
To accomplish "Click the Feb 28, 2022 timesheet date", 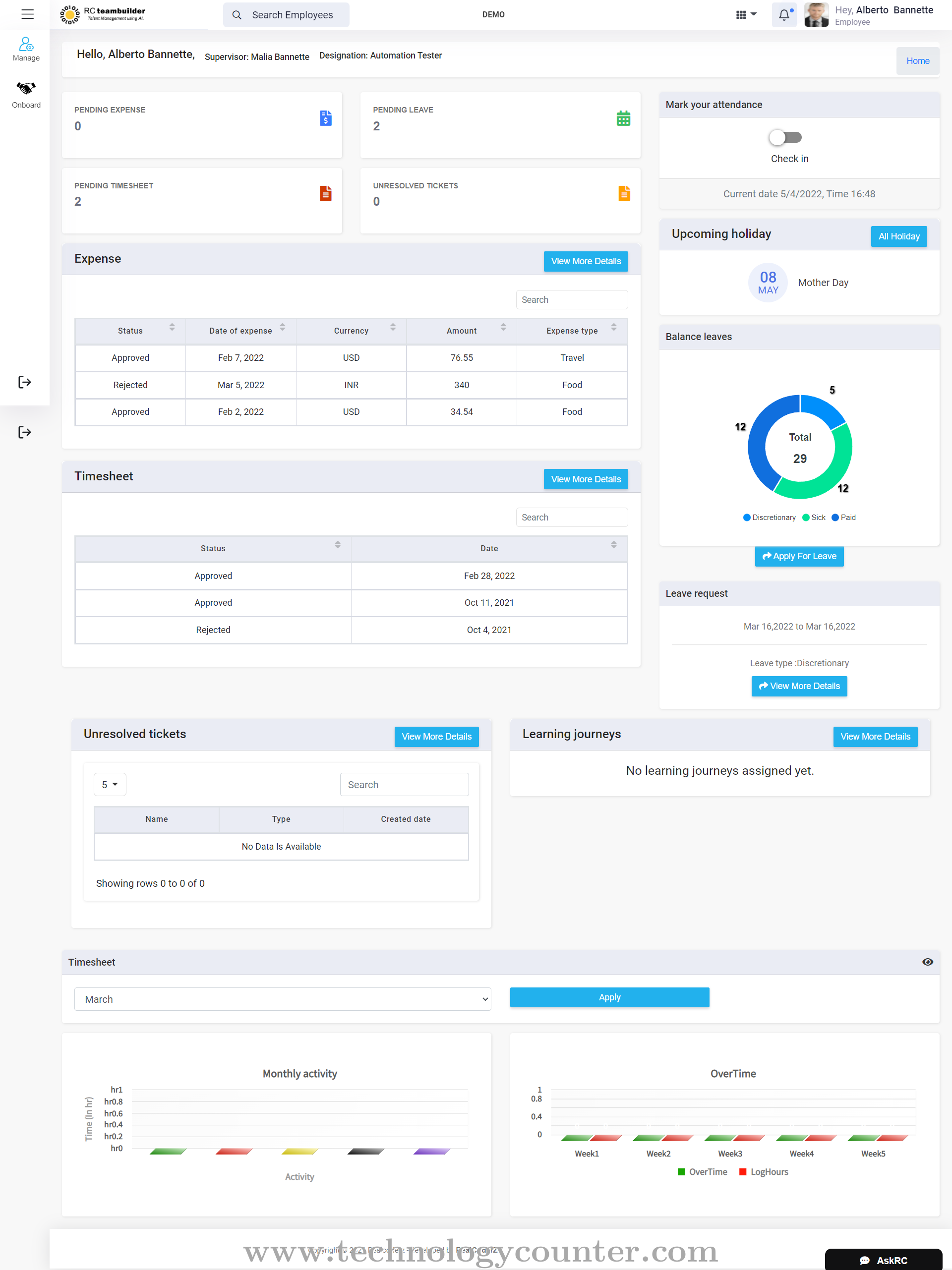I will pyautogui.click(x=489, y=576).
